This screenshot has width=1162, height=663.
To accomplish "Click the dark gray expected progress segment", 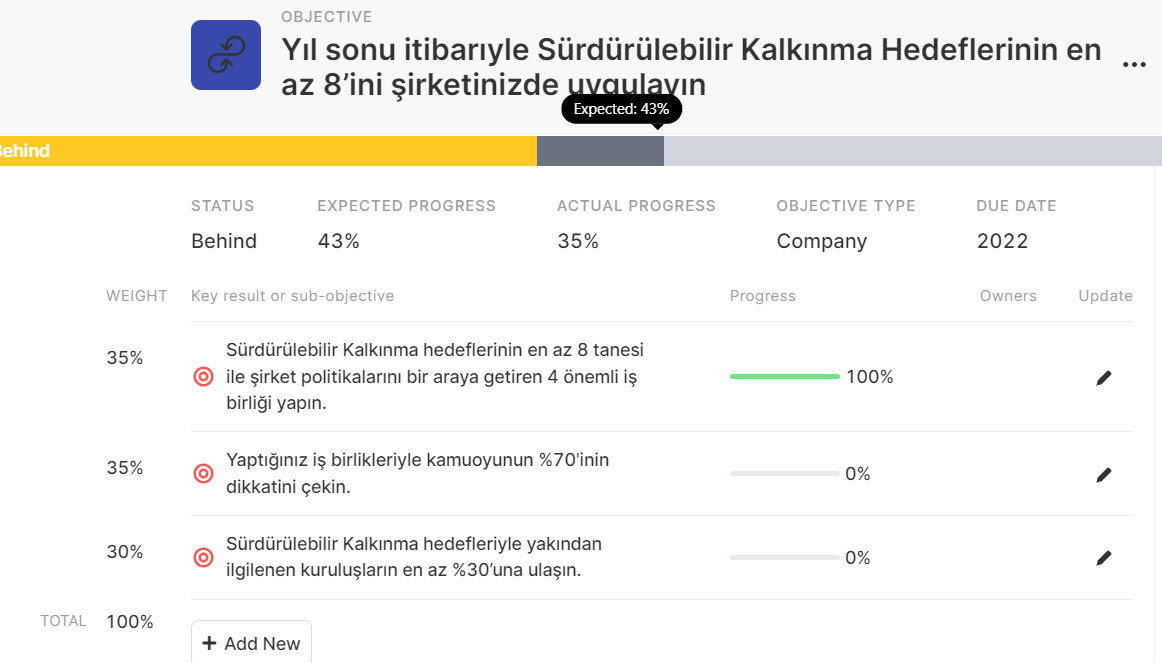I will coord(600,151).
